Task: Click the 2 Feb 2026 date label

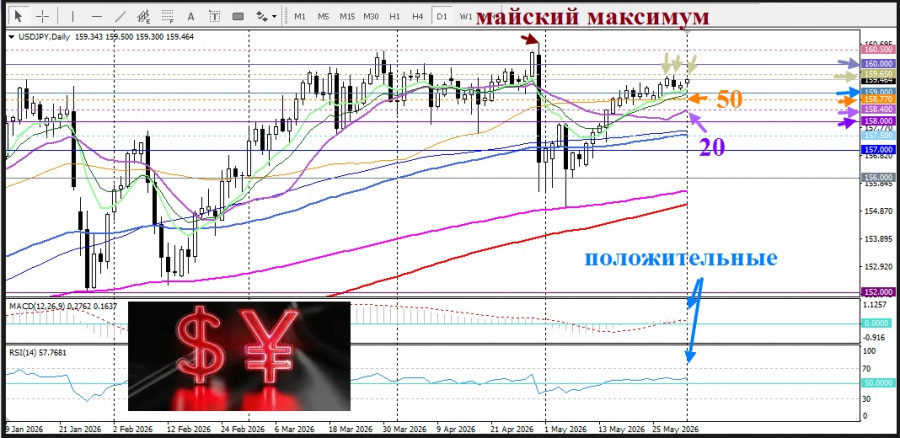Action: tap(133, 429)
